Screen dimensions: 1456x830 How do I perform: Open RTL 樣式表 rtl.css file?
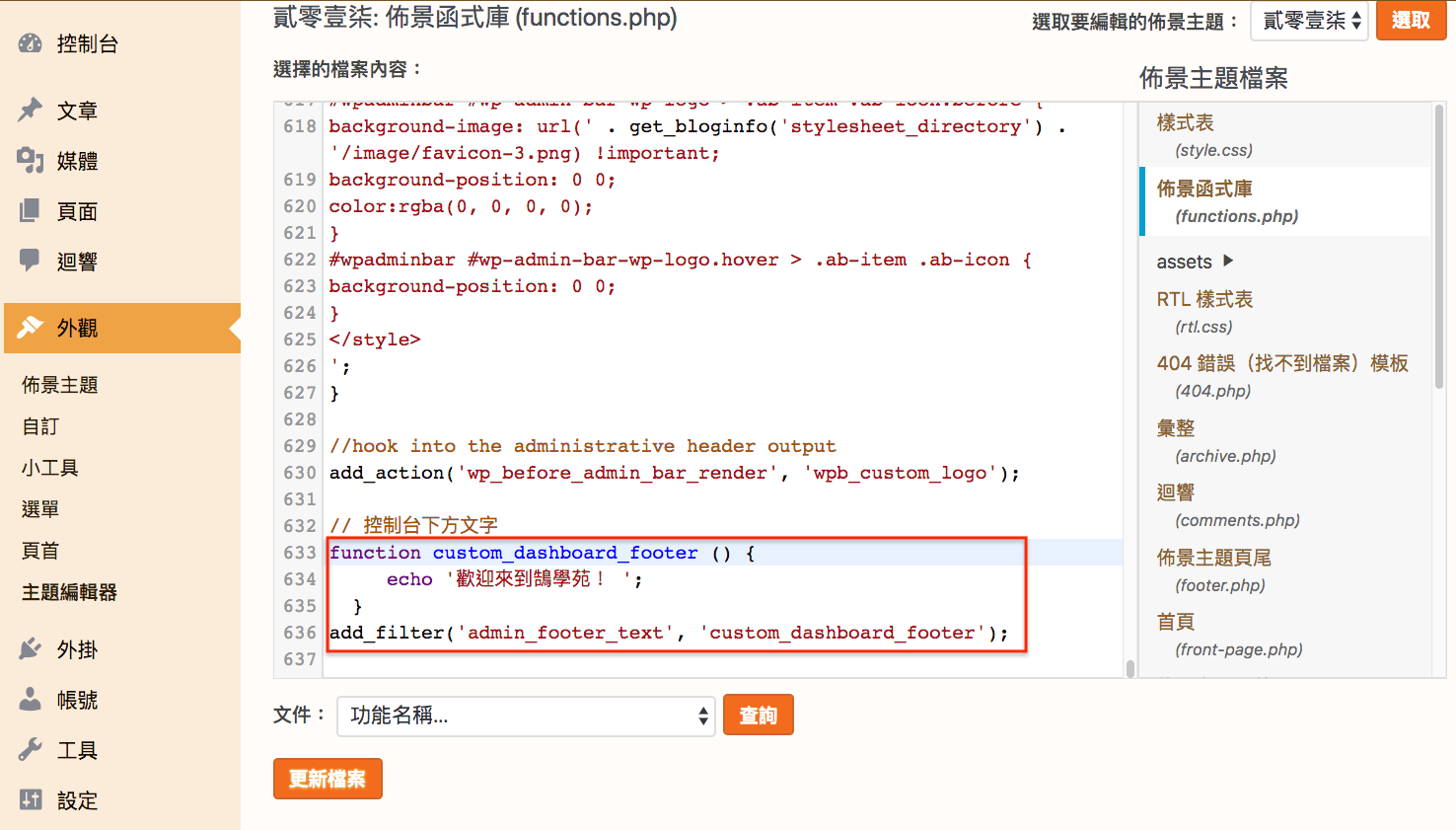[x=1204, y=312]
